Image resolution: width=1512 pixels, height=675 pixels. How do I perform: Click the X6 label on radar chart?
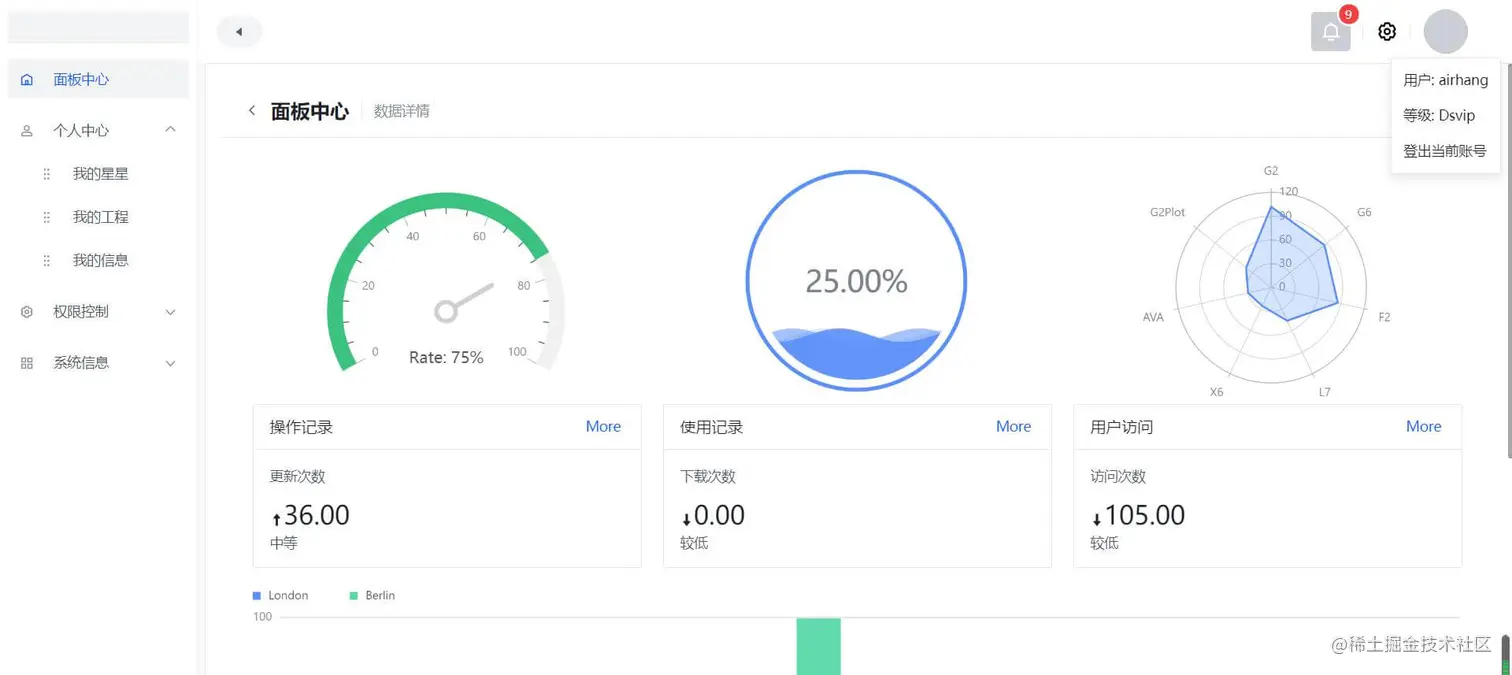tap(1216, 392)
